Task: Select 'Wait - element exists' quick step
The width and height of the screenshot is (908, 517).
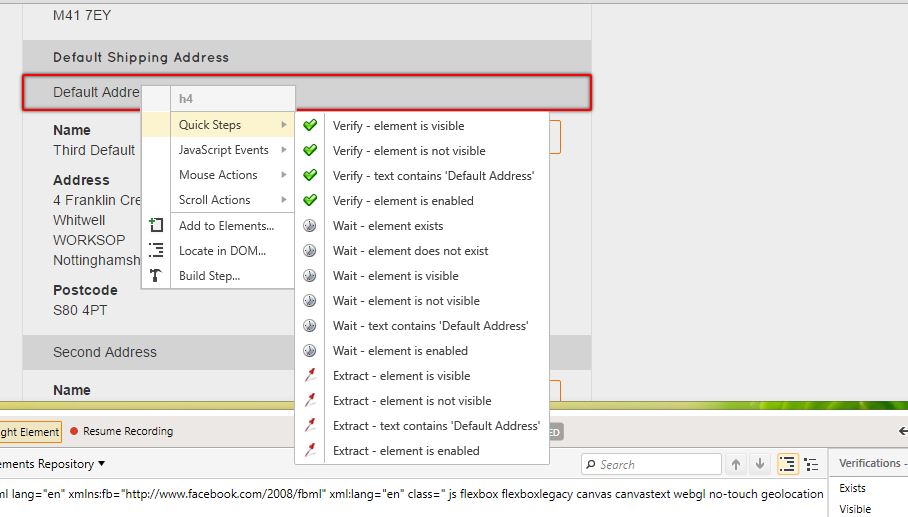Action: coord(388,226)
